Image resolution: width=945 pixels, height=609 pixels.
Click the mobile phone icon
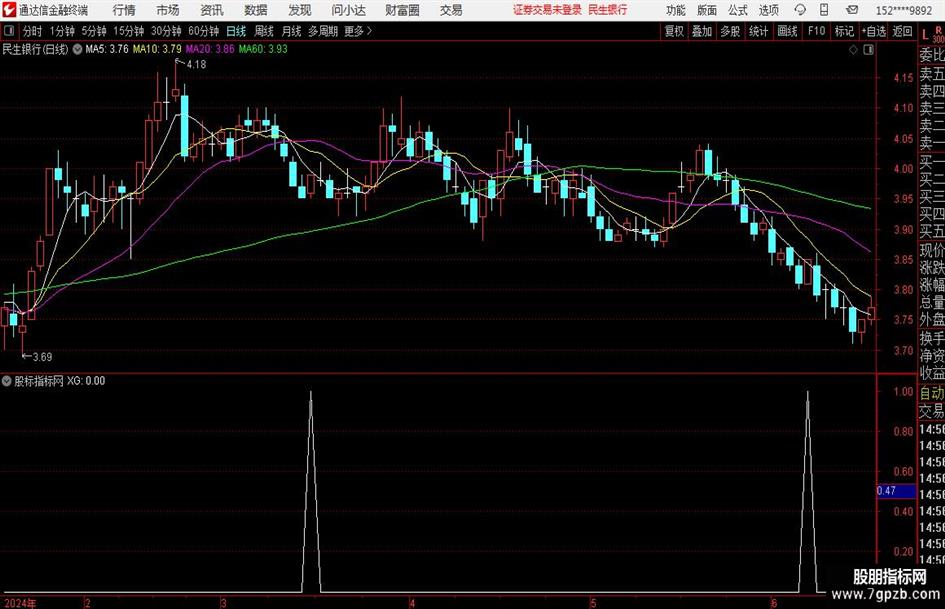[x=824, y=10]
